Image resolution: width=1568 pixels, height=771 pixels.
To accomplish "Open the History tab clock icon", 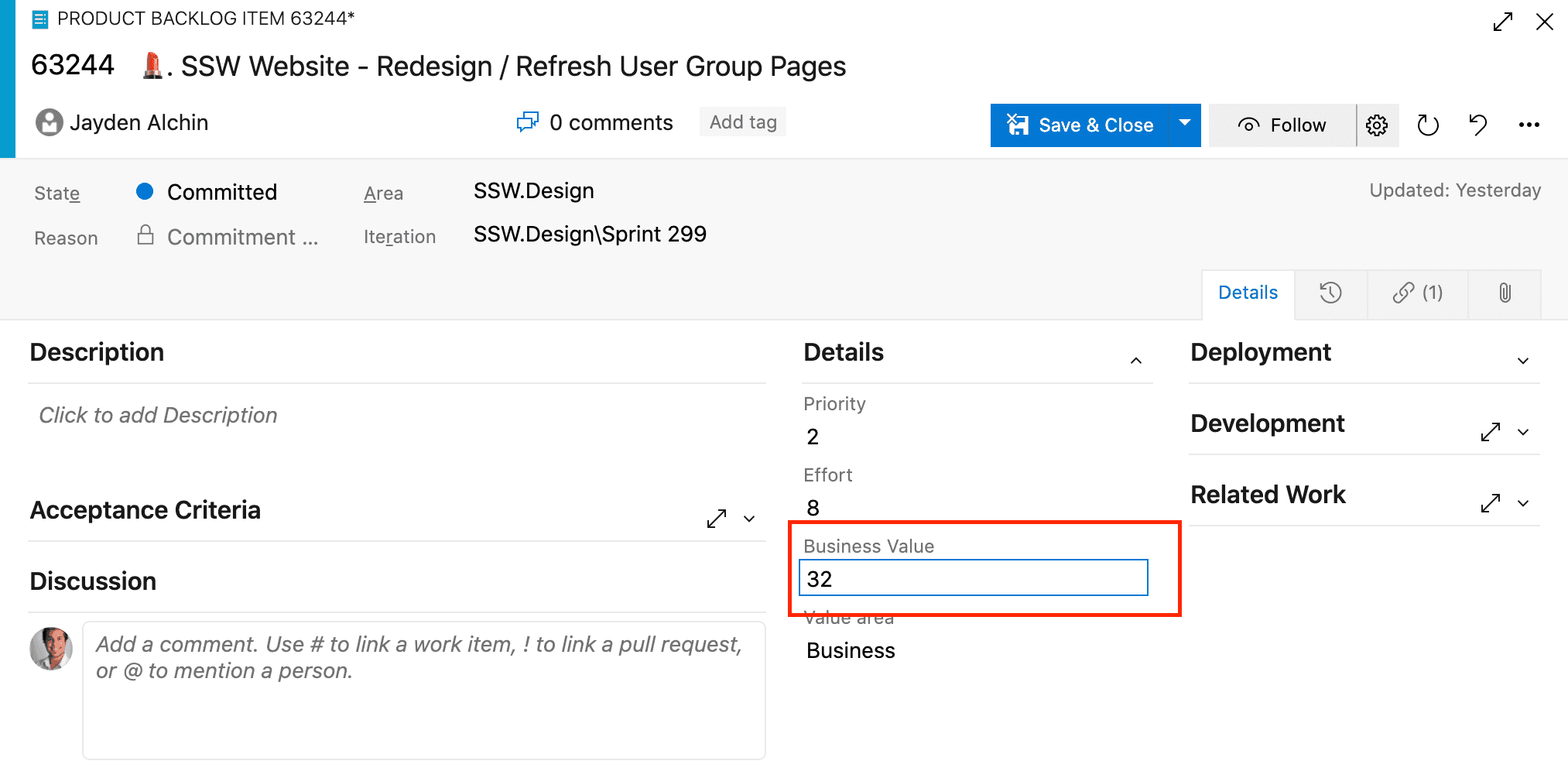I will [1330, 293].
